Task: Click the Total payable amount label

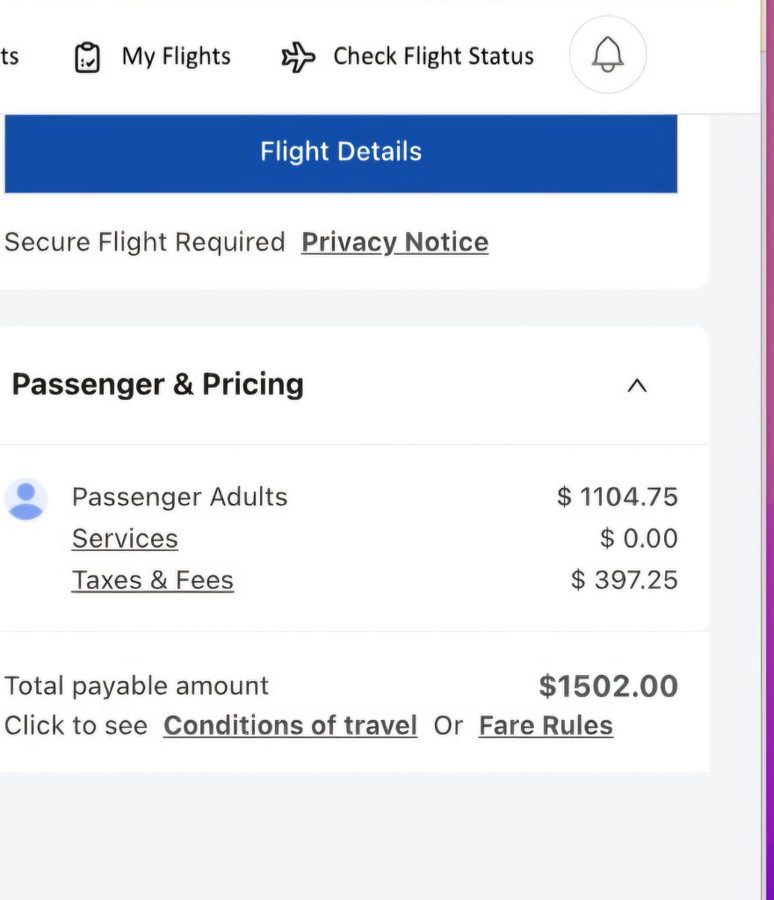Action: click(137, 686)
